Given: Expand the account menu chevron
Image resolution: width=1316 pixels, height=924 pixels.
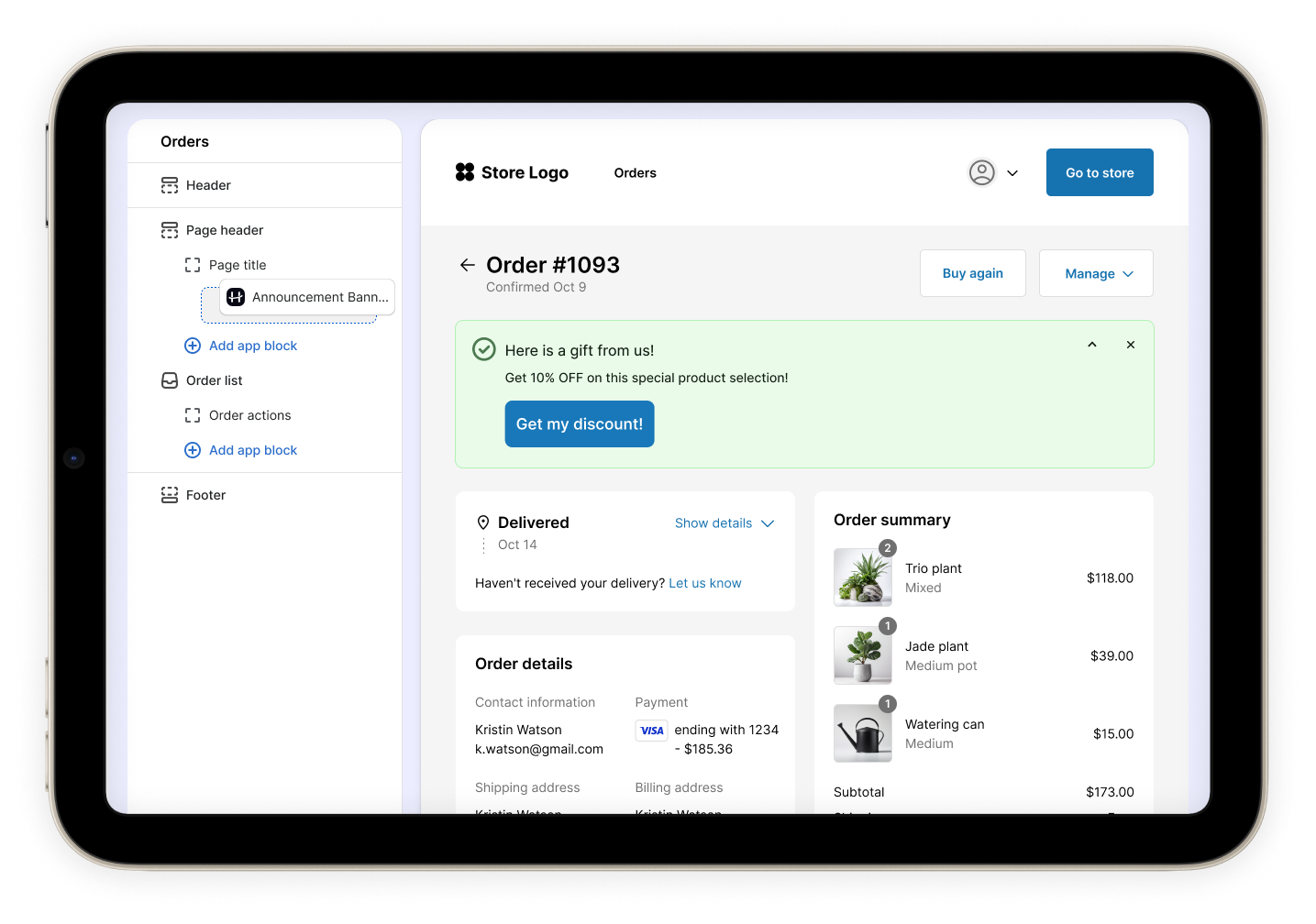Looking at the screenshot, I should 1012,173.
